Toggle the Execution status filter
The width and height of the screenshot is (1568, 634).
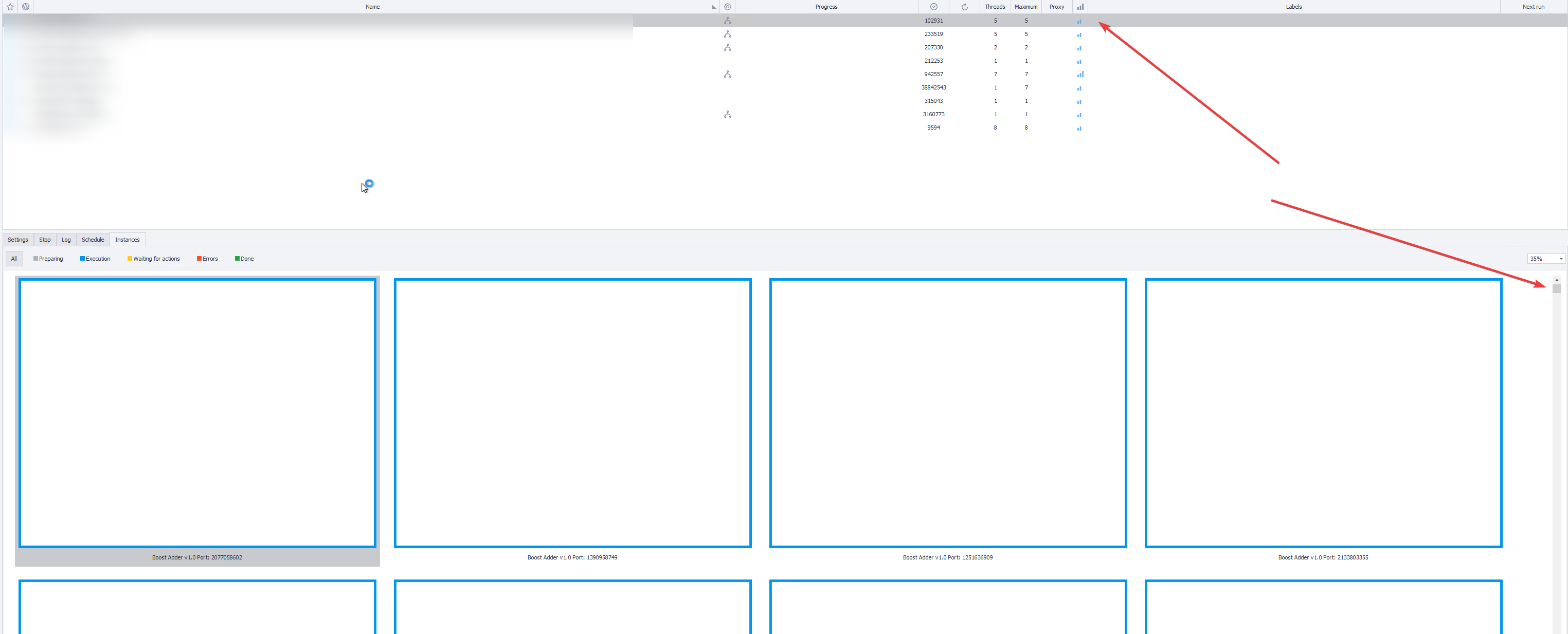(x=95, y=259)
